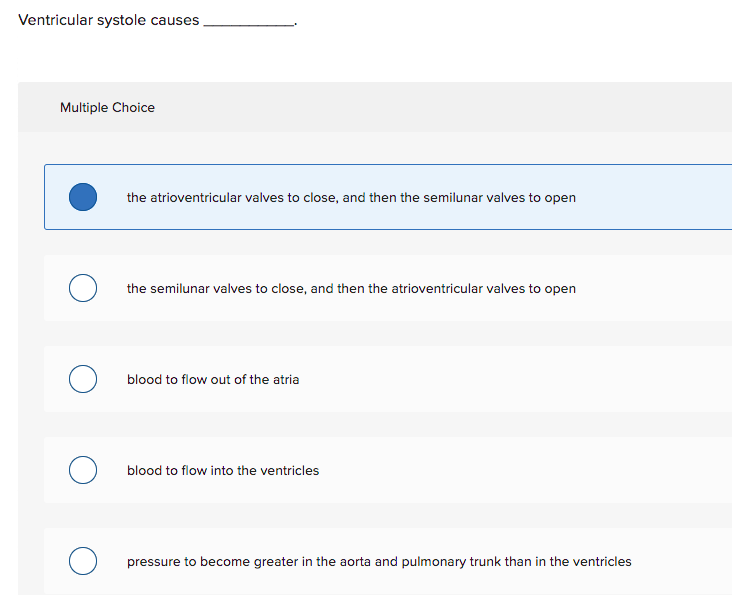Click the text 'blood to flow out of the atria'
This screenshot has width=732, height=595.
coord(213,379)
